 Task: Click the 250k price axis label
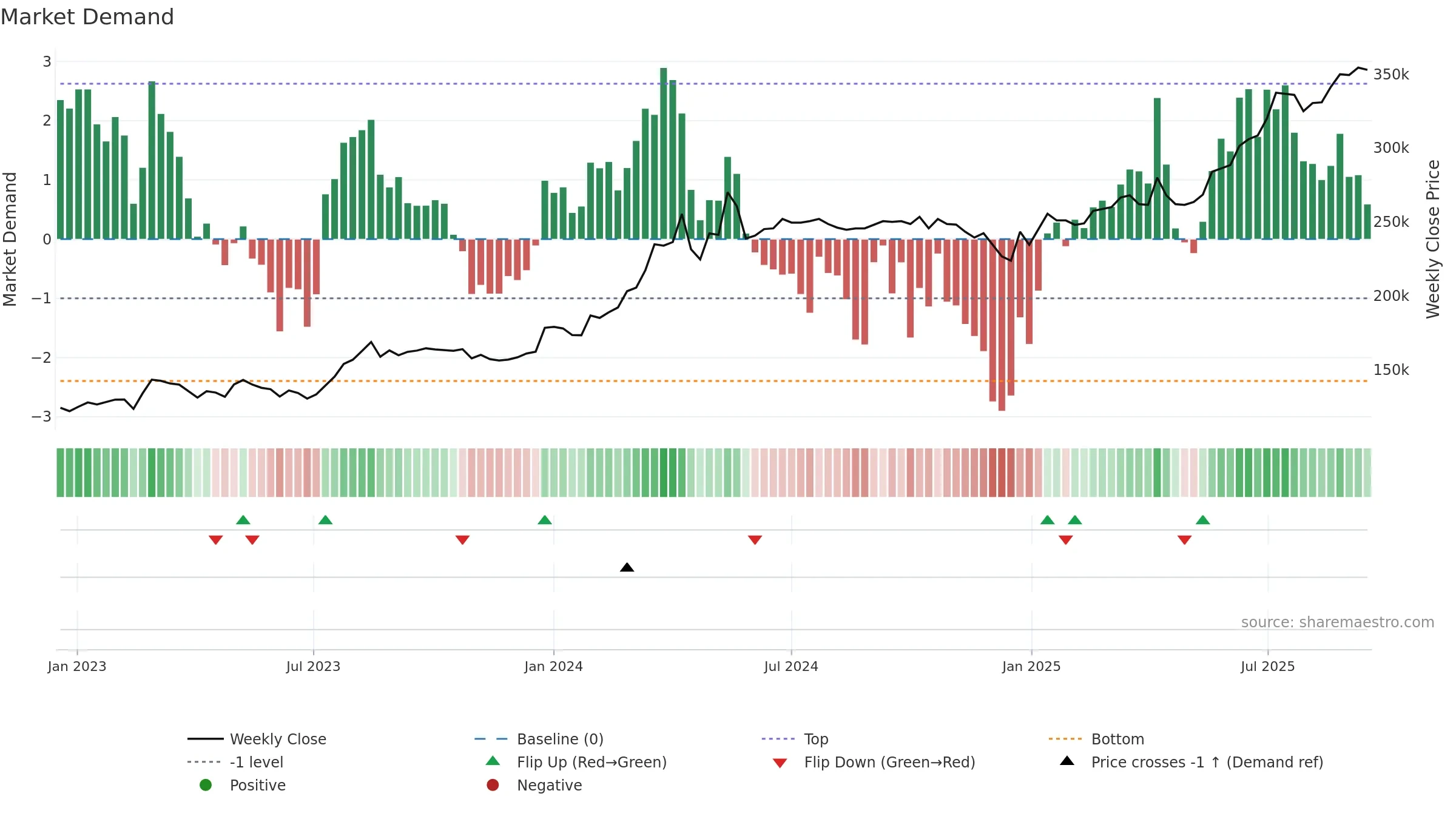[1392, 222]
